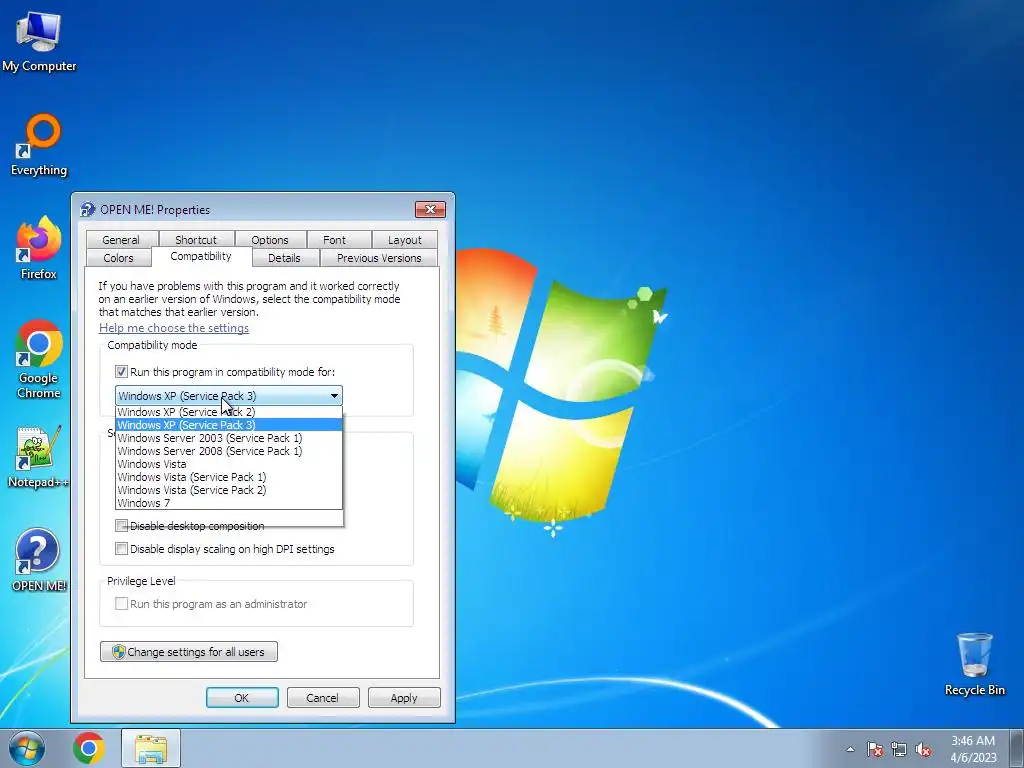Select the Google Chrome desktop shortcut
Image resolution: width=1024 pixels, height=768 pixels.
click(x=39, y=359)
